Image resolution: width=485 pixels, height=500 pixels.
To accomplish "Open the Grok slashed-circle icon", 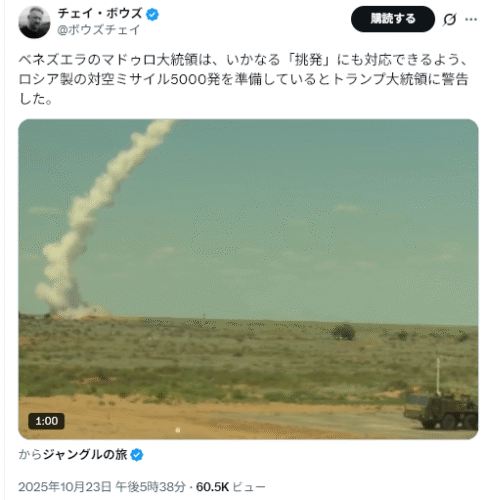I will [x=449, y=20].
